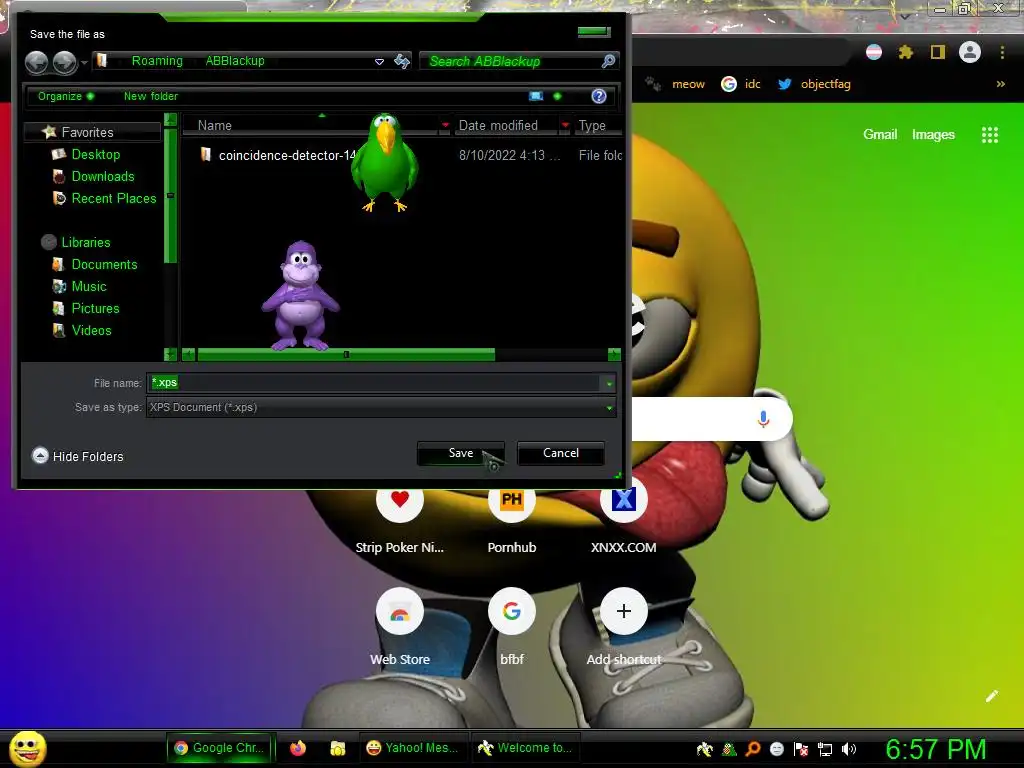Screen dimensions: 1024x768
Task: Expand the File name dropdown arrow
Action: pos(609,383)
